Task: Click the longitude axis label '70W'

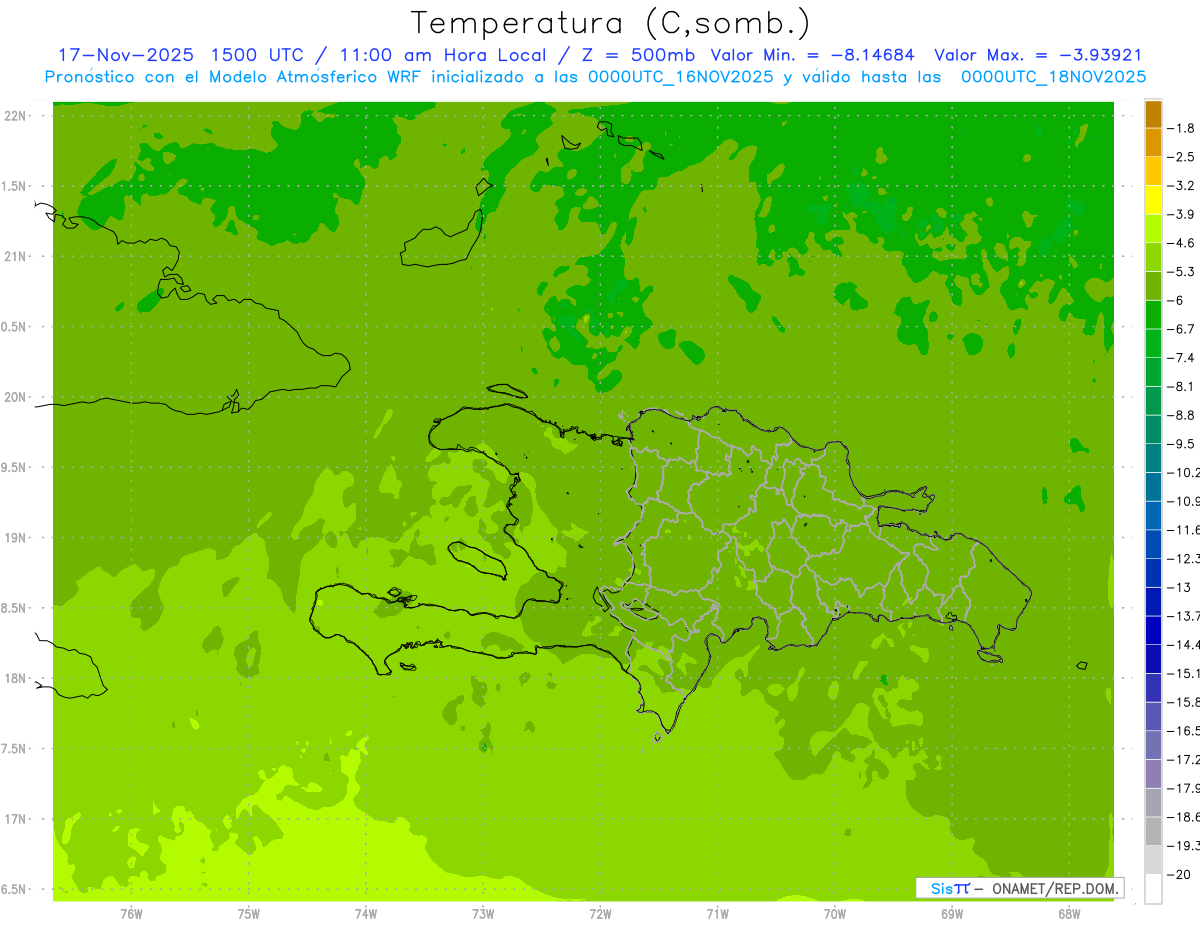Action: [x=835, y=913]
